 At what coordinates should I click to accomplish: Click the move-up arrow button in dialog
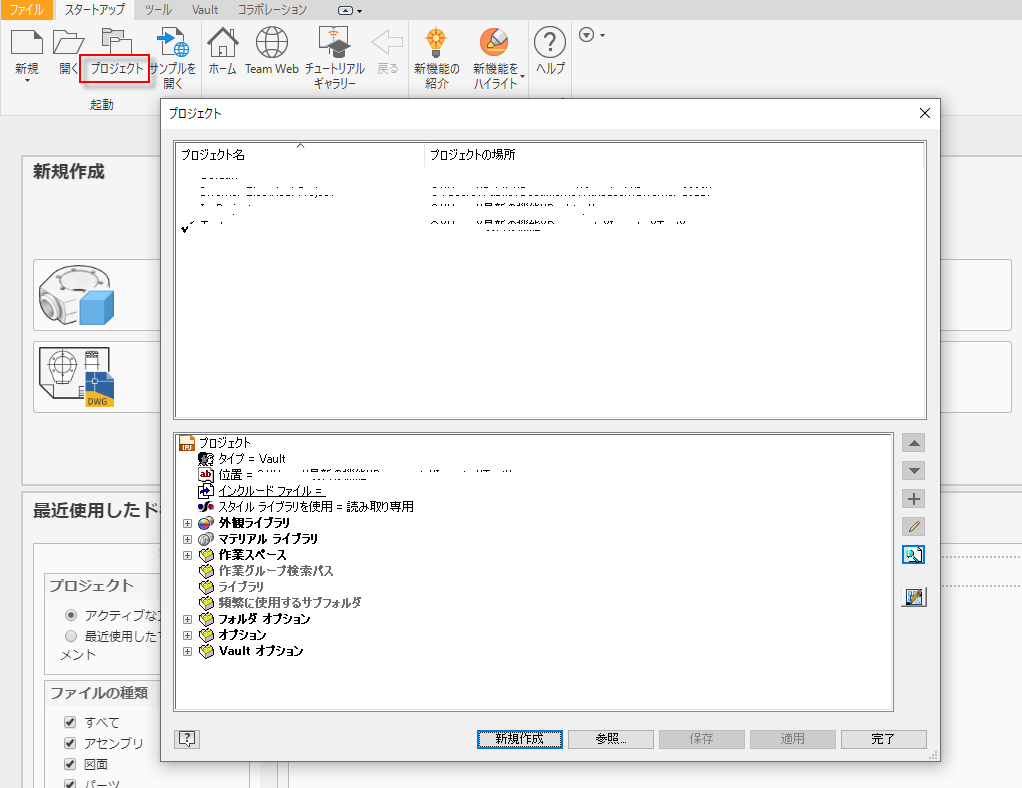click(x=914, y=443)
